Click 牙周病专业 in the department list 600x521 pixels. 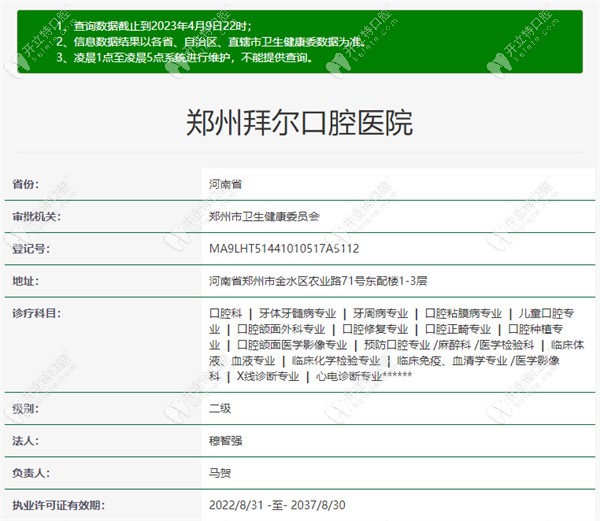coord(380,313)
